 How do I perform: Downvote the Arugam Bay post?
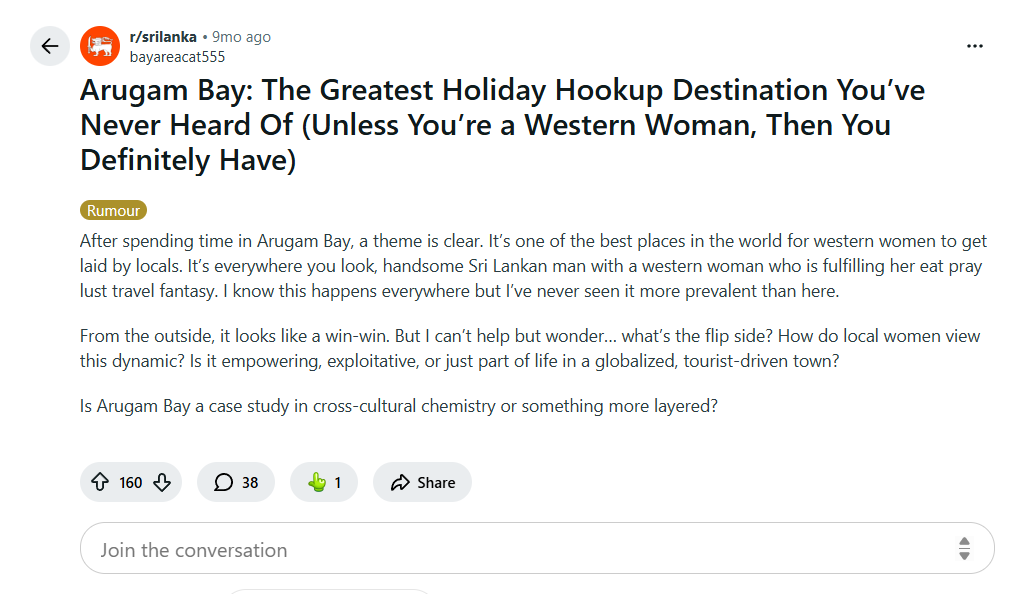(x=162, y=482)
